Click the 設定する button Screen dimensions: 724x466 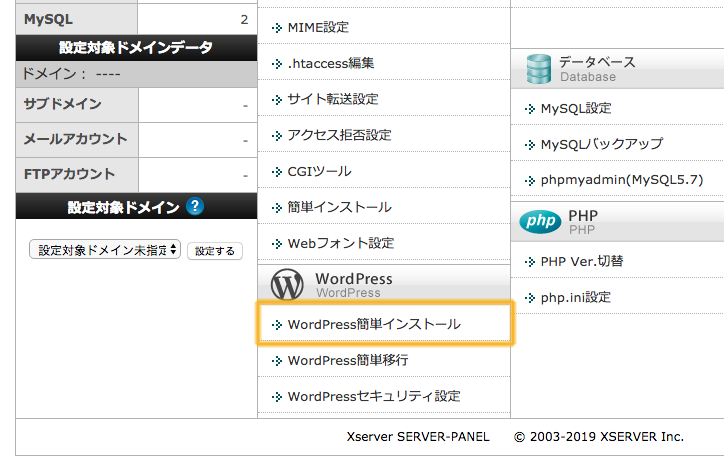pyautogui.click(x=215, y=251)
